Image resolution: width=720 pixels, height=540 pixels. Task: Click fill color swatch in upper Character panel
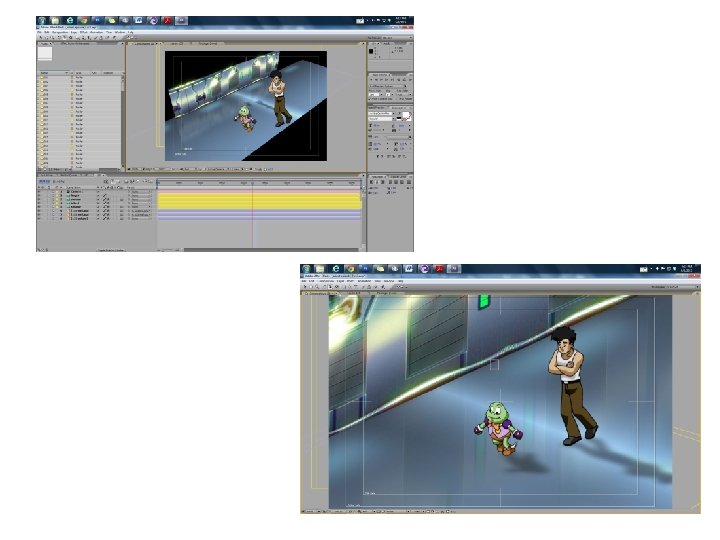pos(405,114)
